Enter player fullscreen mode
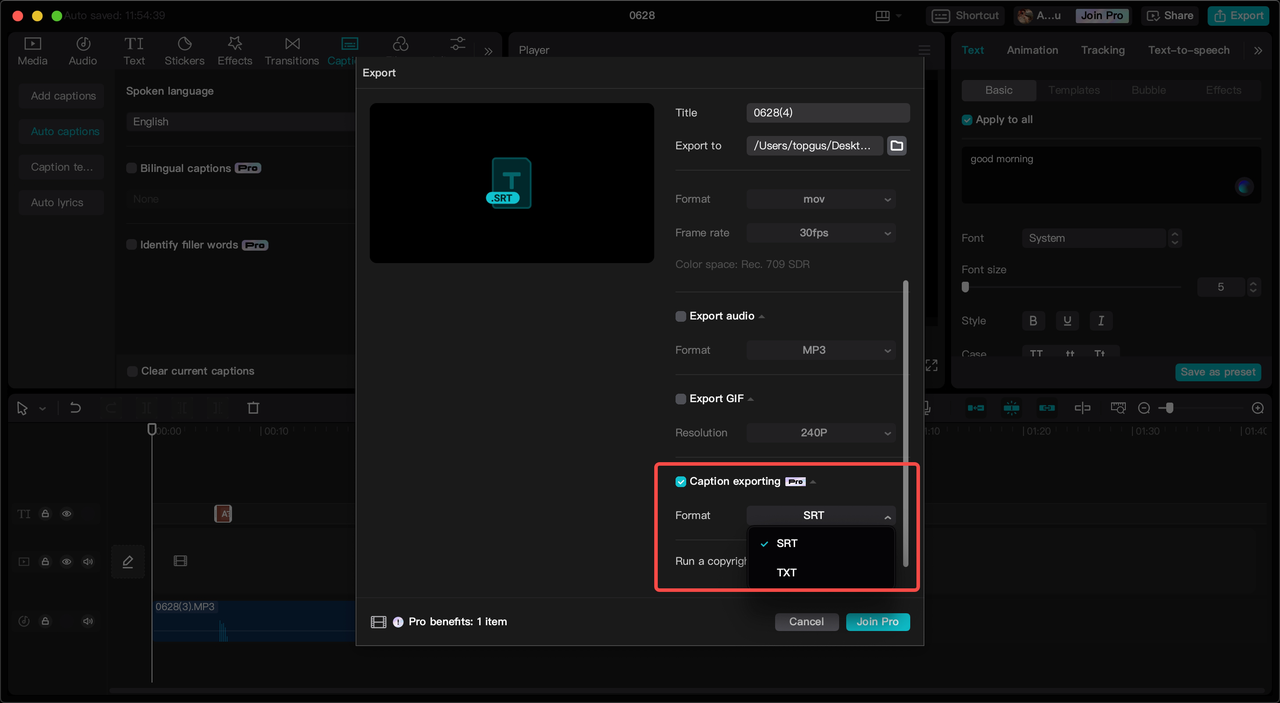Screen dimensions: 1280x703 point(931,365)
